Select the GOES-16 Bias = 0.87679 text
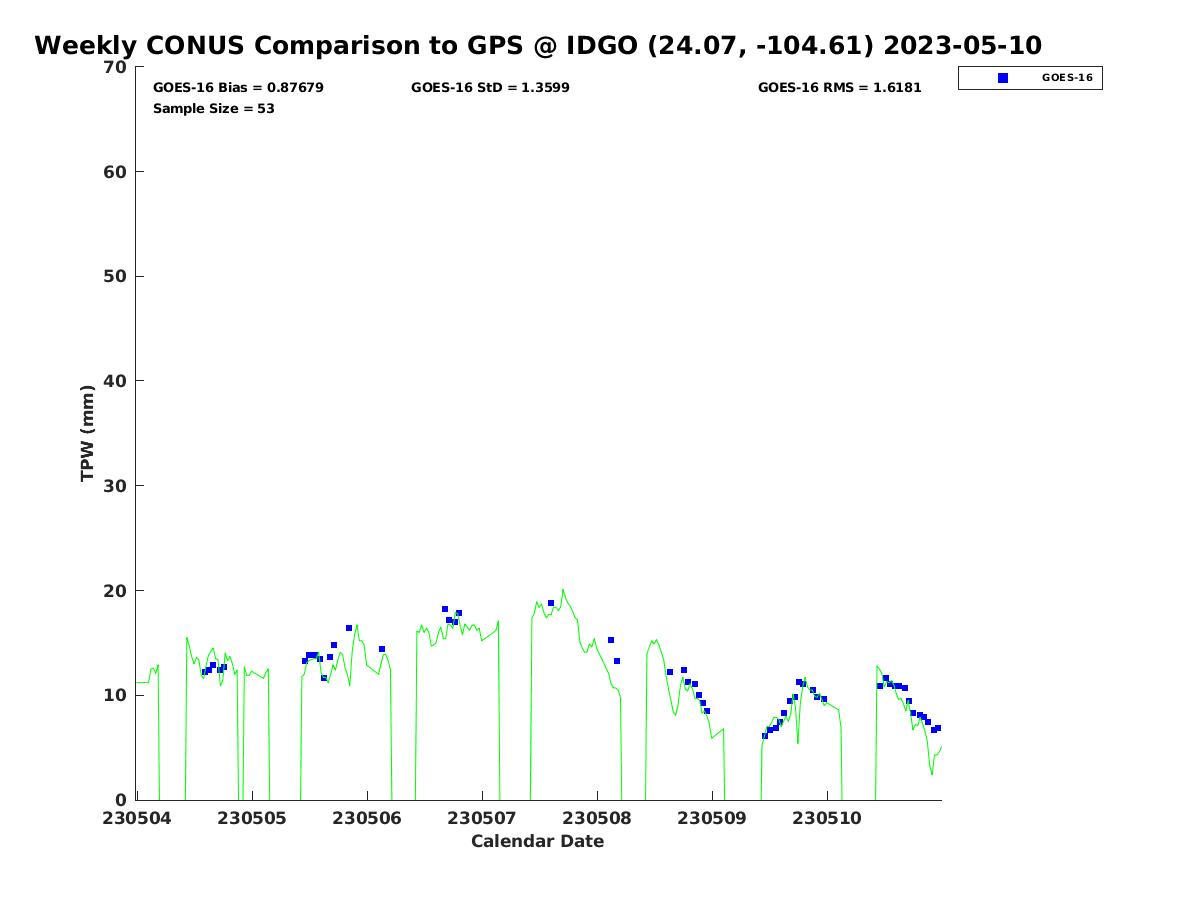This screenshot has width=1200, height=900. (238, 88)
